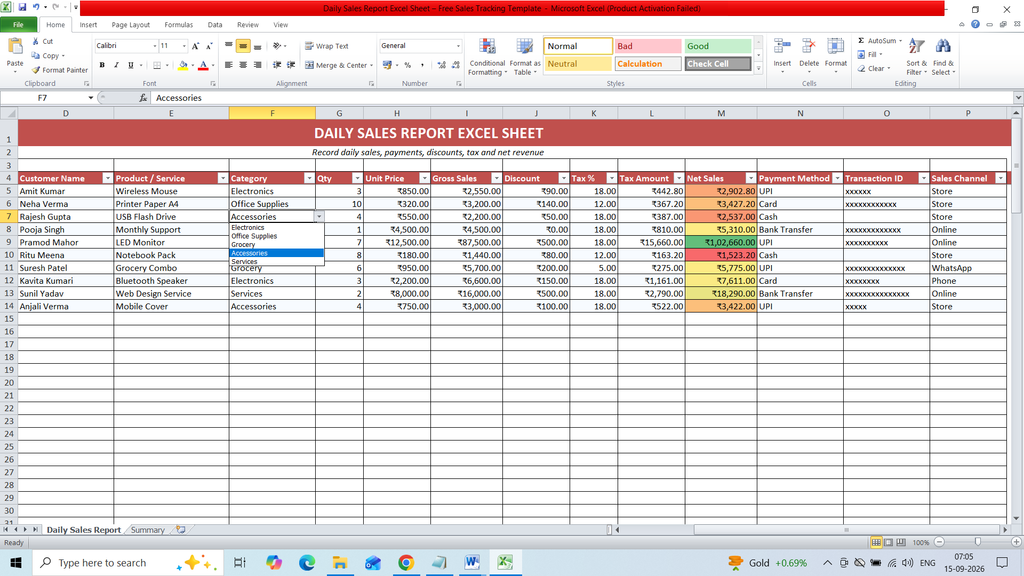Open the Customer Name filter dropdown

108,178
